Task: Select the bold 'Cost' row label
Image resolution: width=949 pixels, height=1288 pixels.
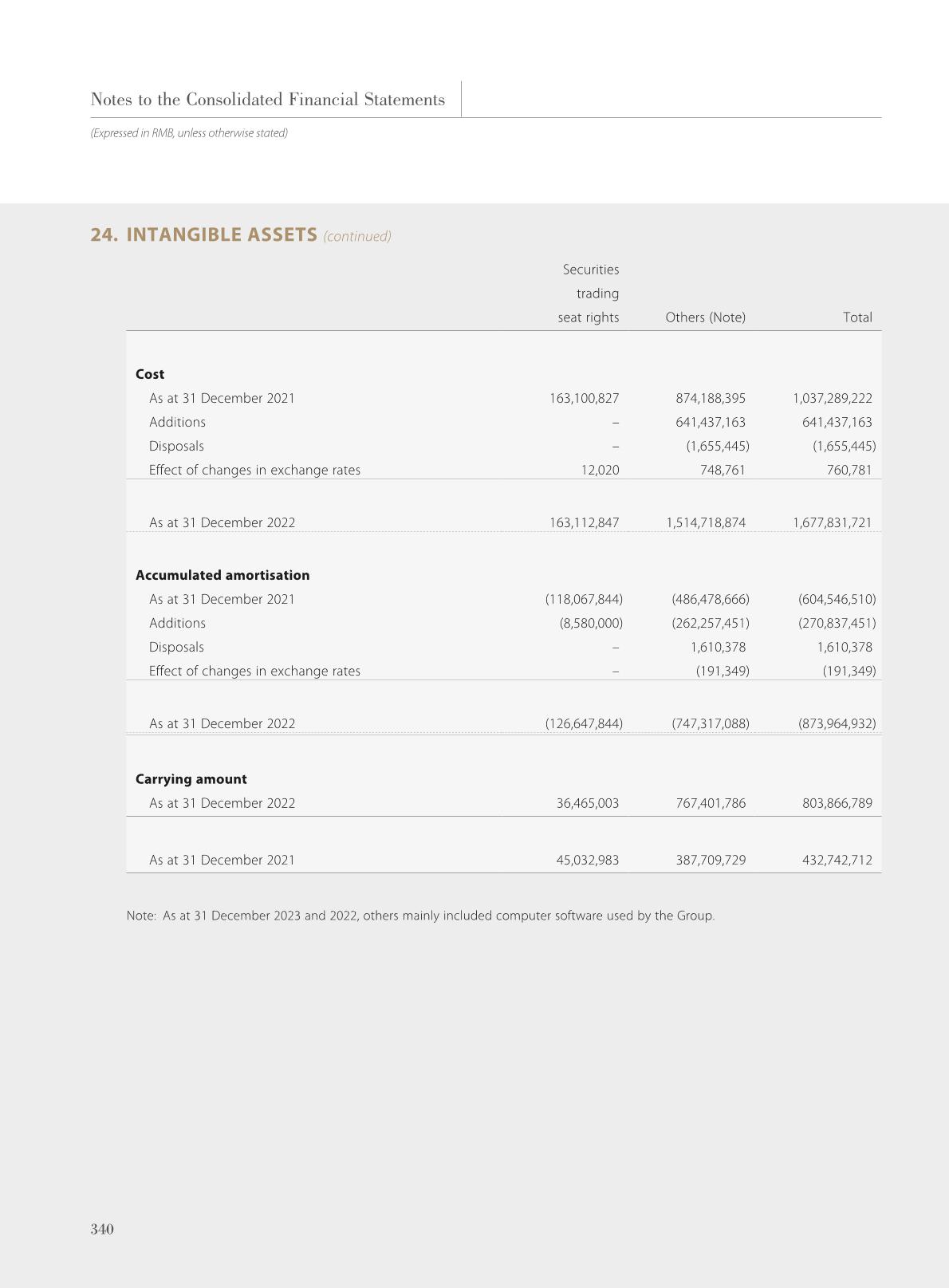Action: 150,374
